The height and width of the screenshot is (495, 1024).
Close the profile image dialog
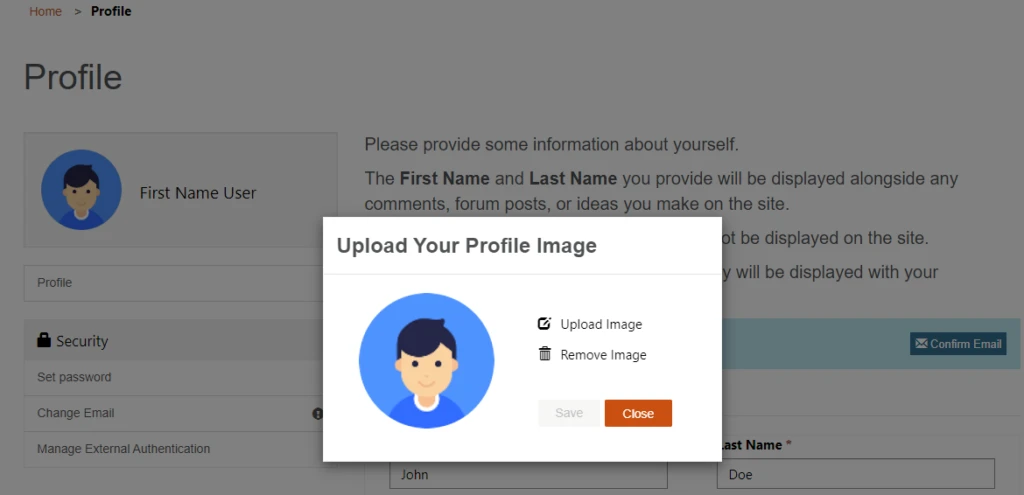coord(638,413)
